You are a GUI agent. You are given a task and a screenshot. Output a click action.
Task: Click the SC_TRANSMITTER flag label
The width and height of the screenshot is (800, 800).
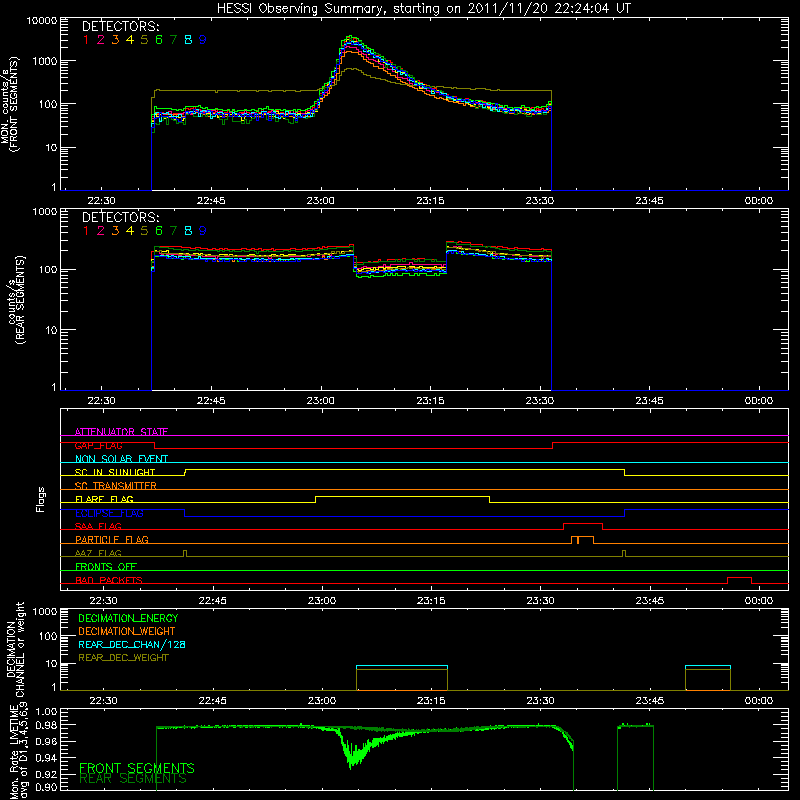click(116, 486)
